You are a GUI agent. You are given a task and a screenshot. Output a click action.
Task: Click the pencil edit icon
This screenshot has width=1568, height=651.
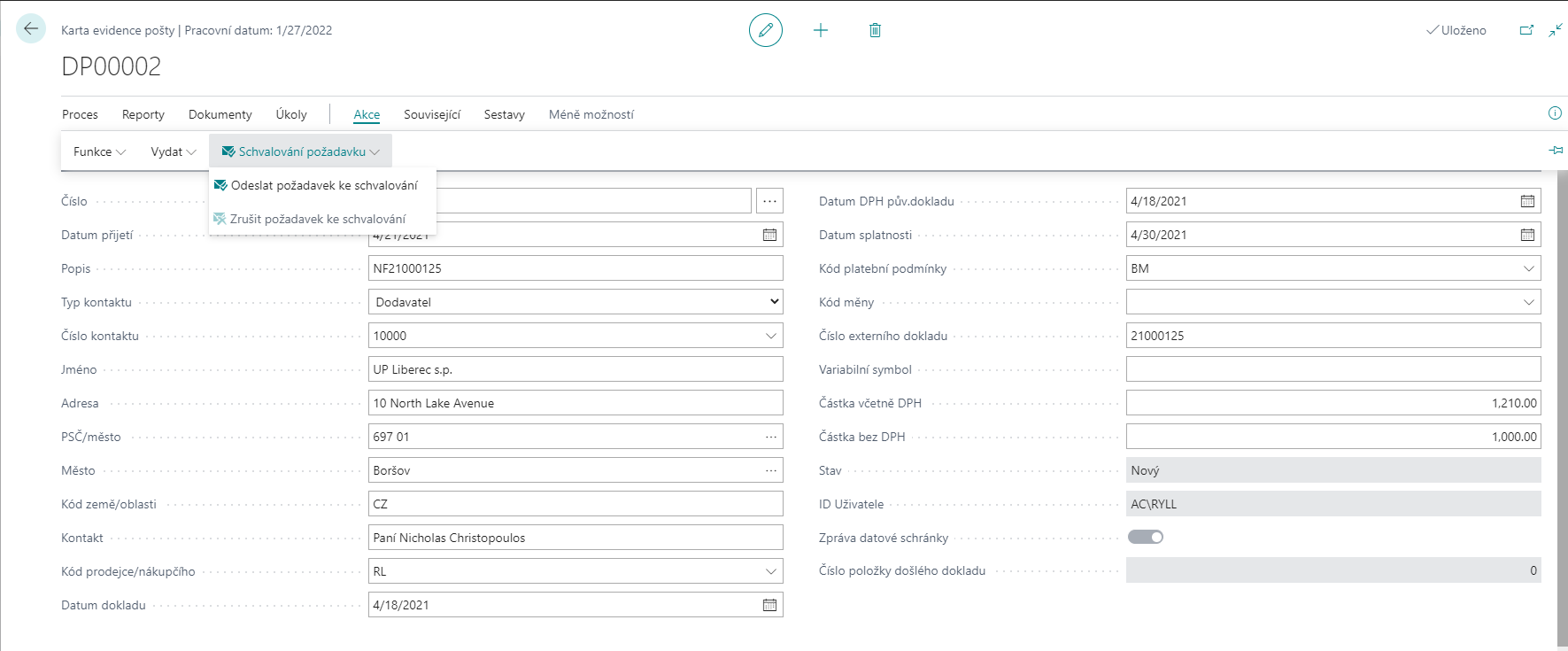pyautogui.click(x=766, y=30)
